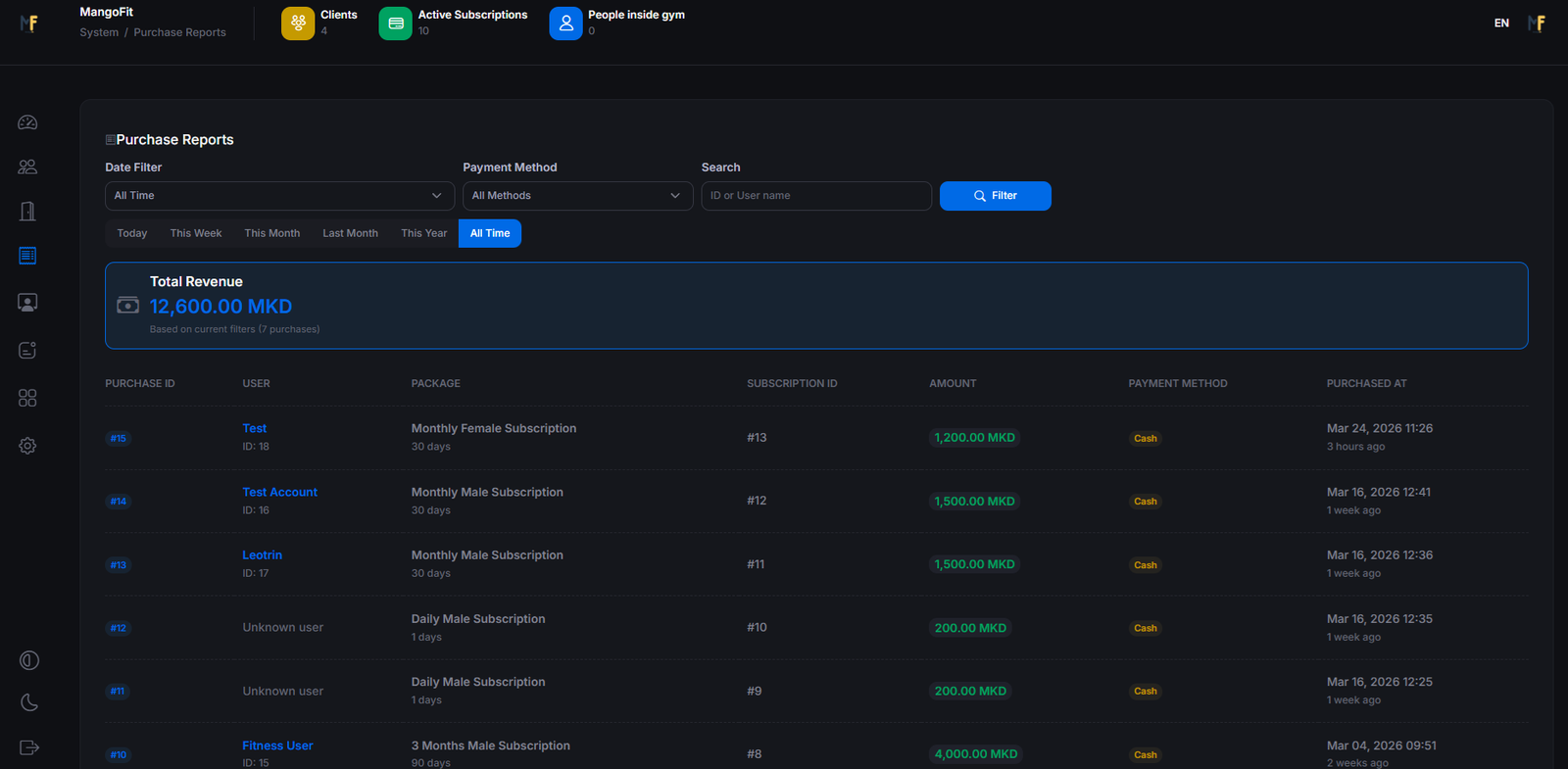Switch language using EN selector

coord(1501,23)
